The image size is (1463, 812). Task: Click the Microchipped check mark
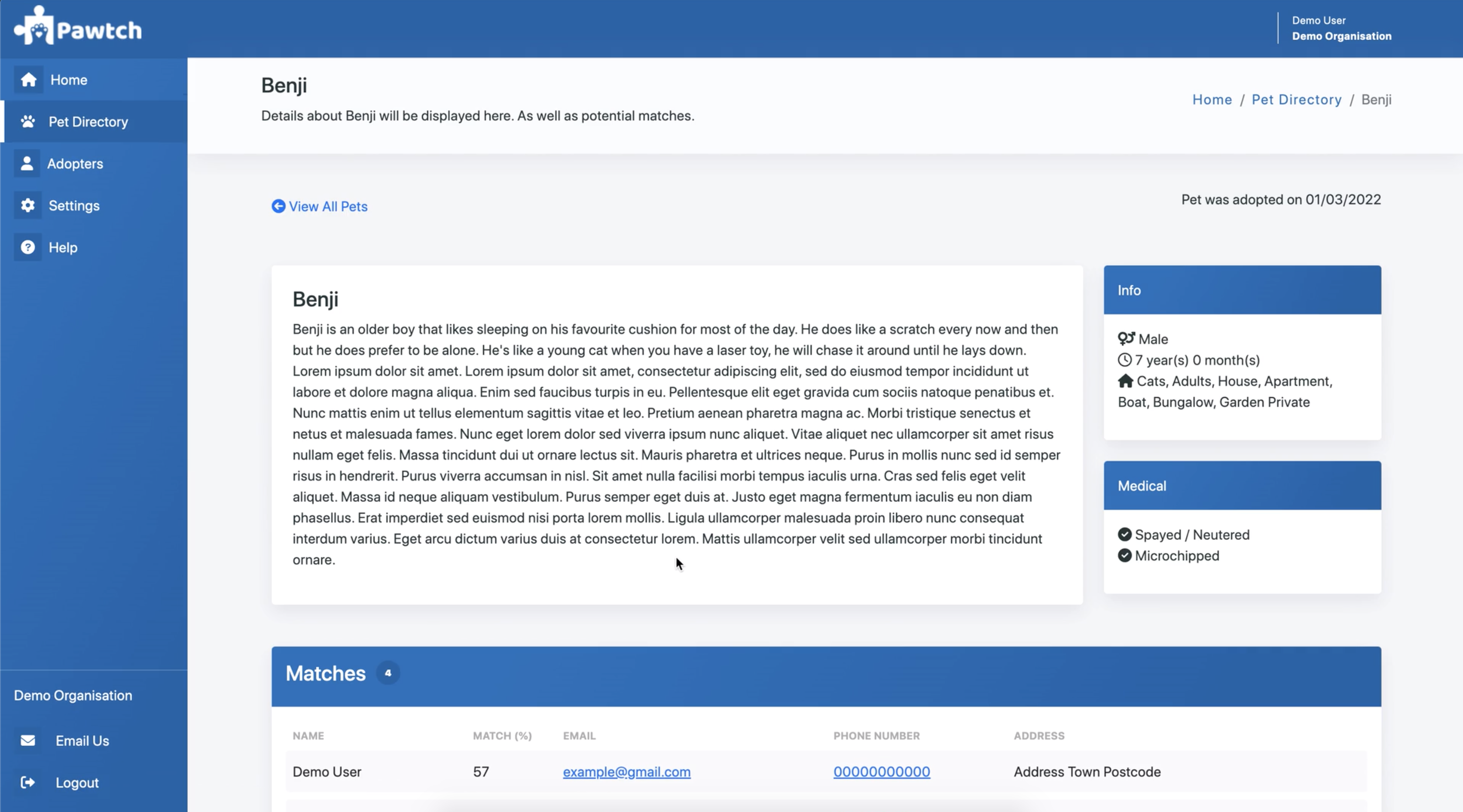1125,555
